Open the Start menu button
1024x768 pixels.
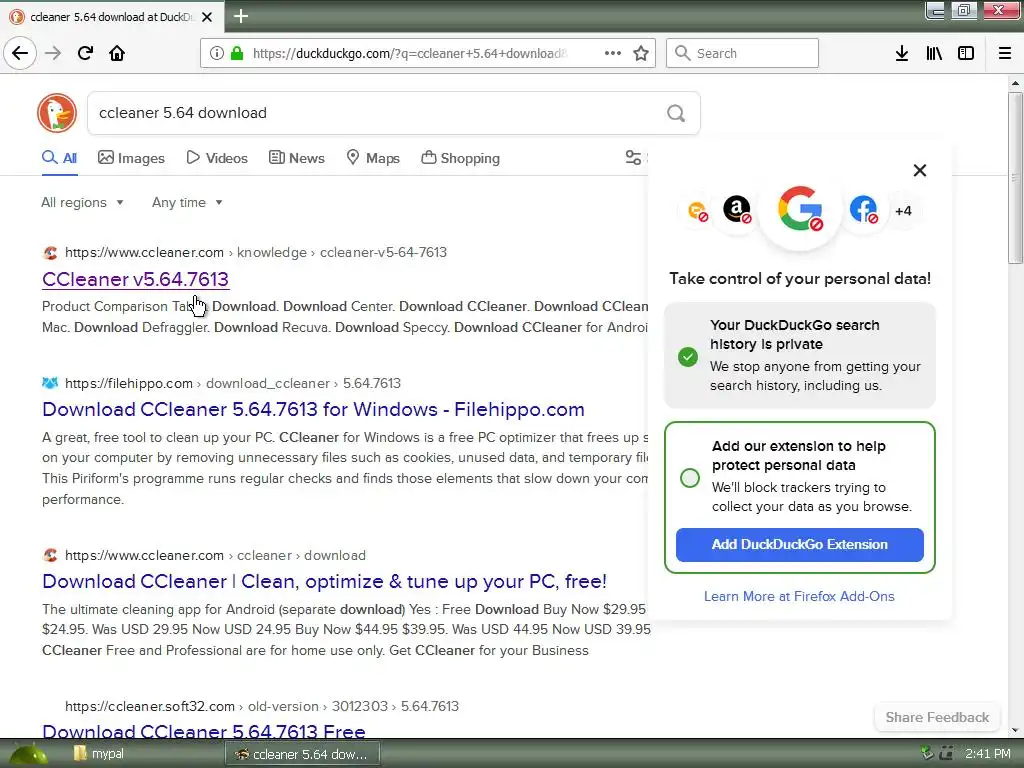(27, 754)
